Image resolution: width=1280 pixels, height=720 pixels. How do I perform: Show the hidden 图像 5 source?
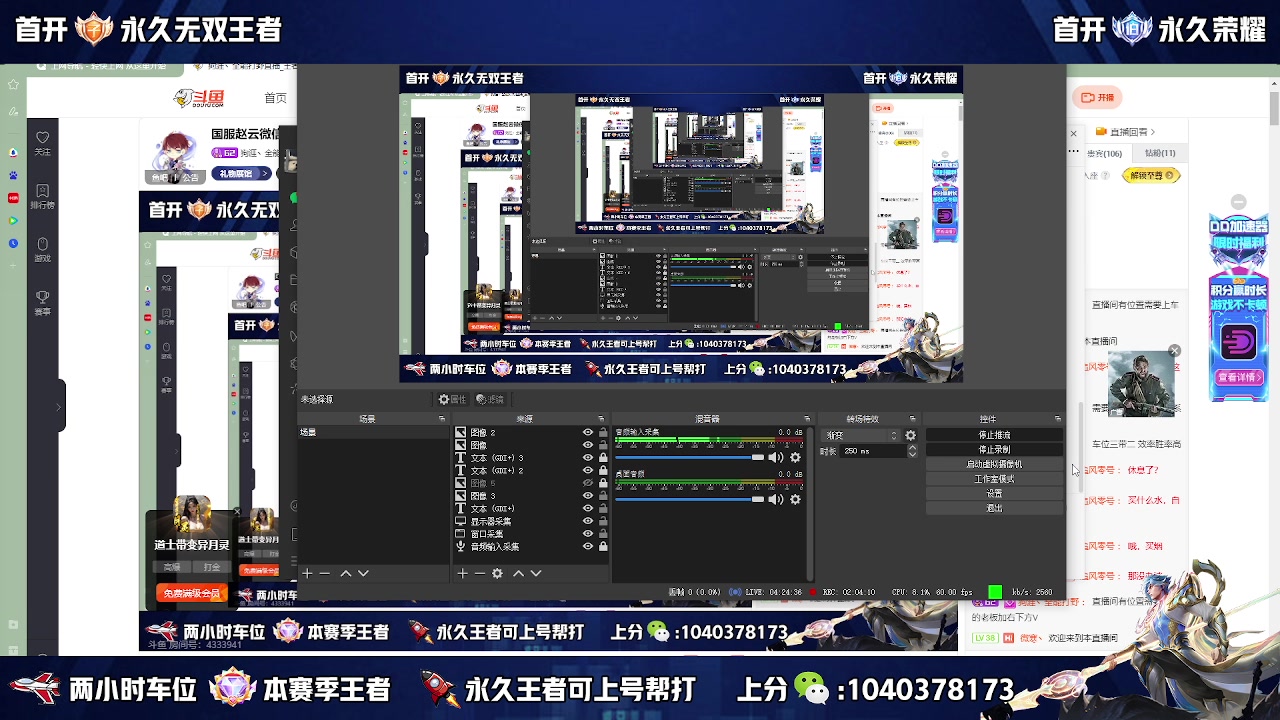pyautogui.click(x=588, y=483)
